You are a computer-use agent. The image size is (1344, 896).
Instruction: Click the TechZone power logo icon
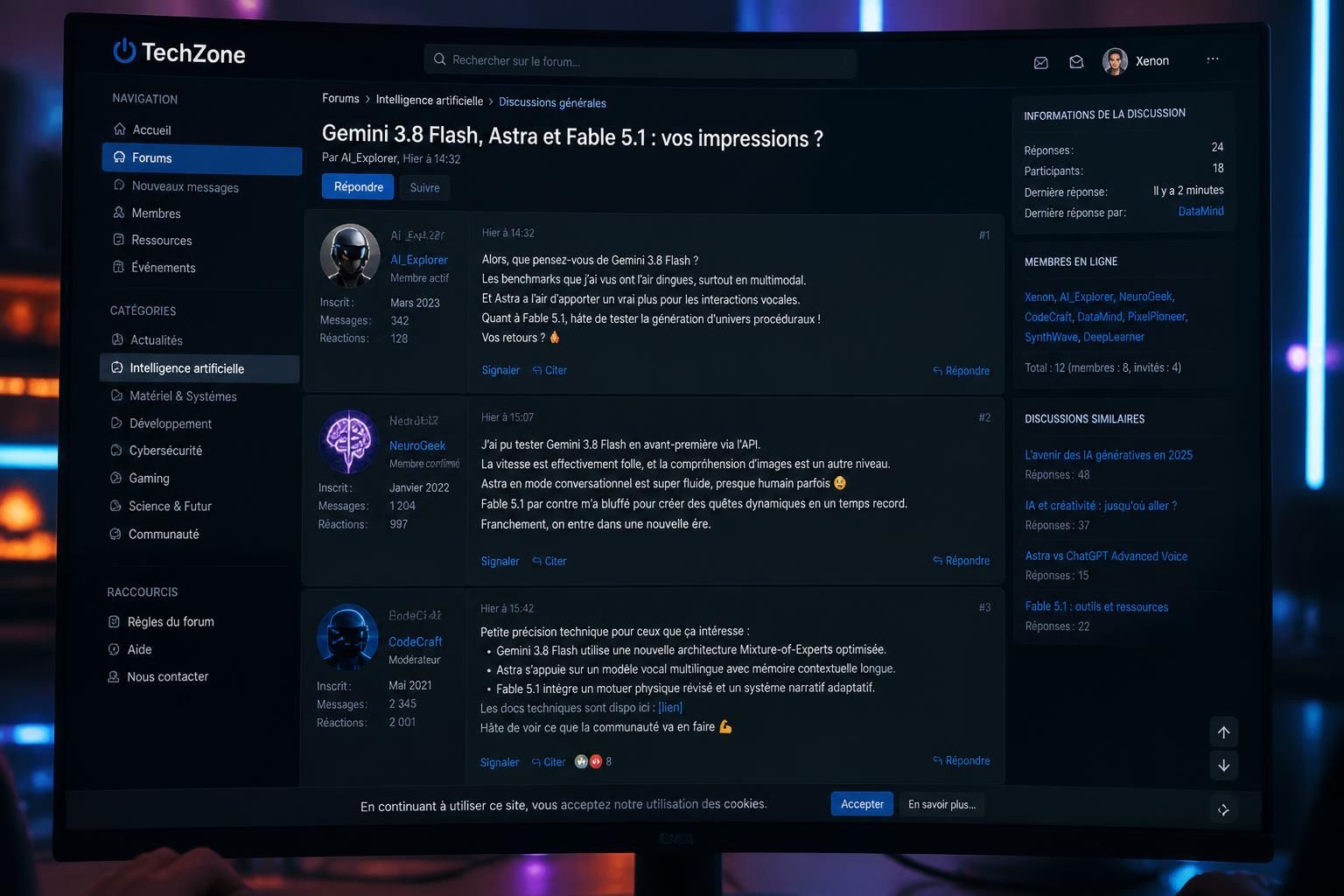(124, 51)
